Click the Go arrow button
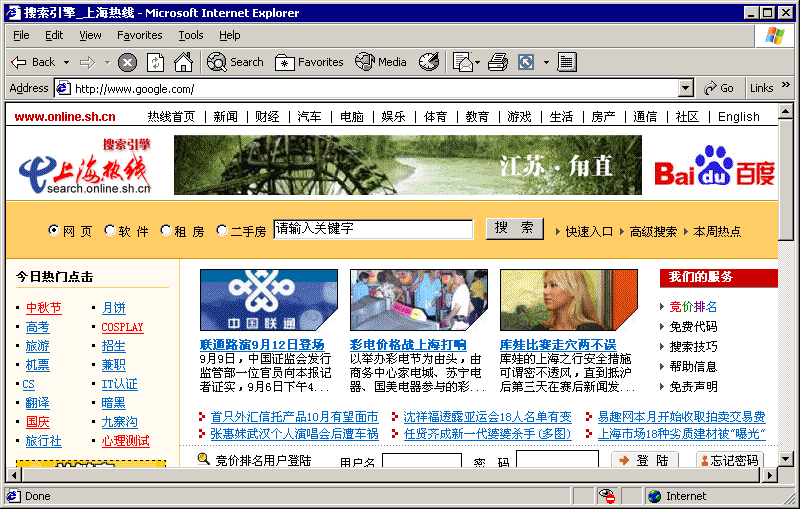Screen dimensions: 800x509 719,88
